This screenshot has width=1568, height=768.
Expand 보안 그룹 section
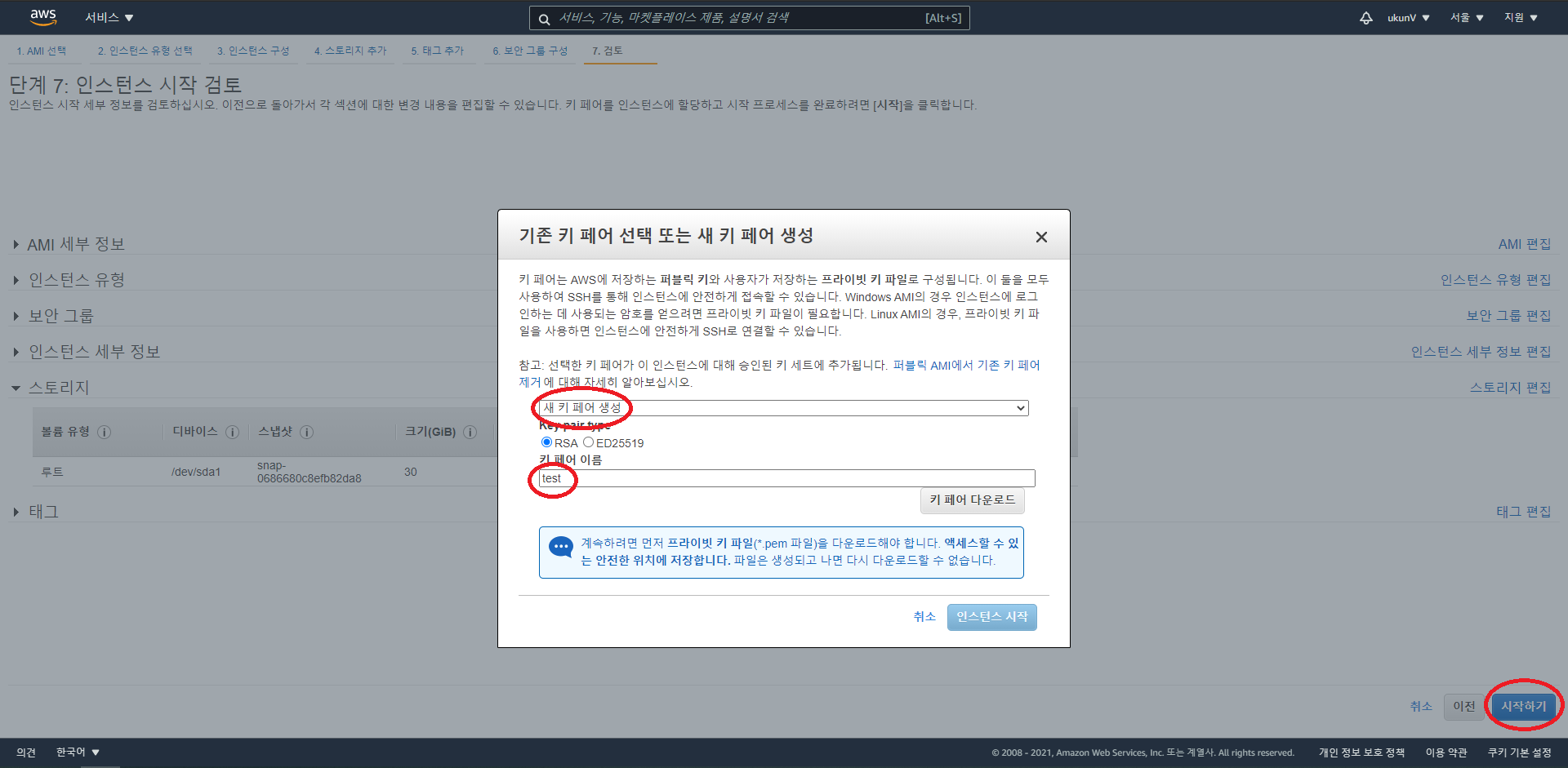[x=54, y=316]
